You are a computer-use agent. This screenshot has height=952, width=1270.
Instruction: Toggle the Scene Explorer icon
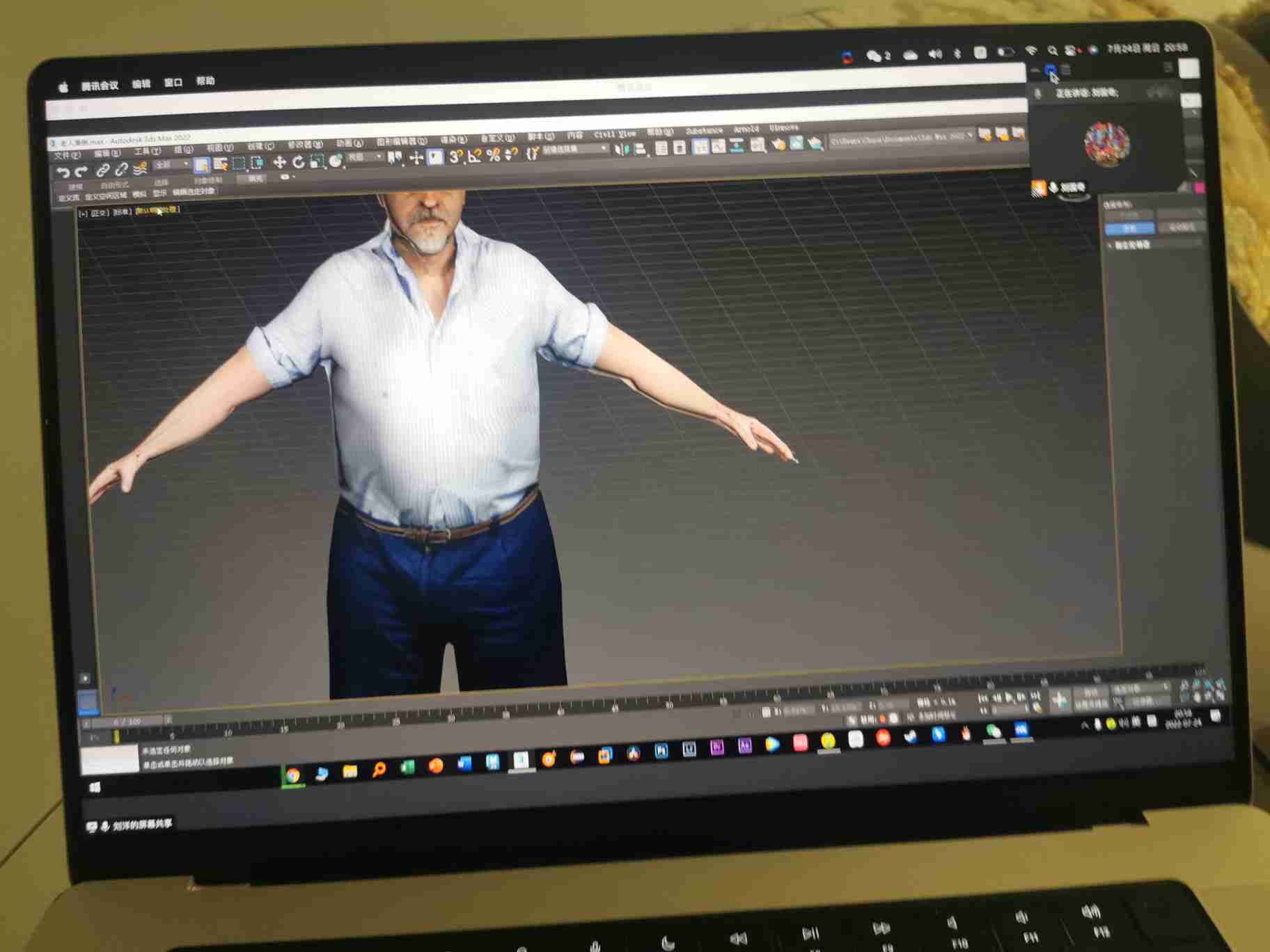[661, 149]
